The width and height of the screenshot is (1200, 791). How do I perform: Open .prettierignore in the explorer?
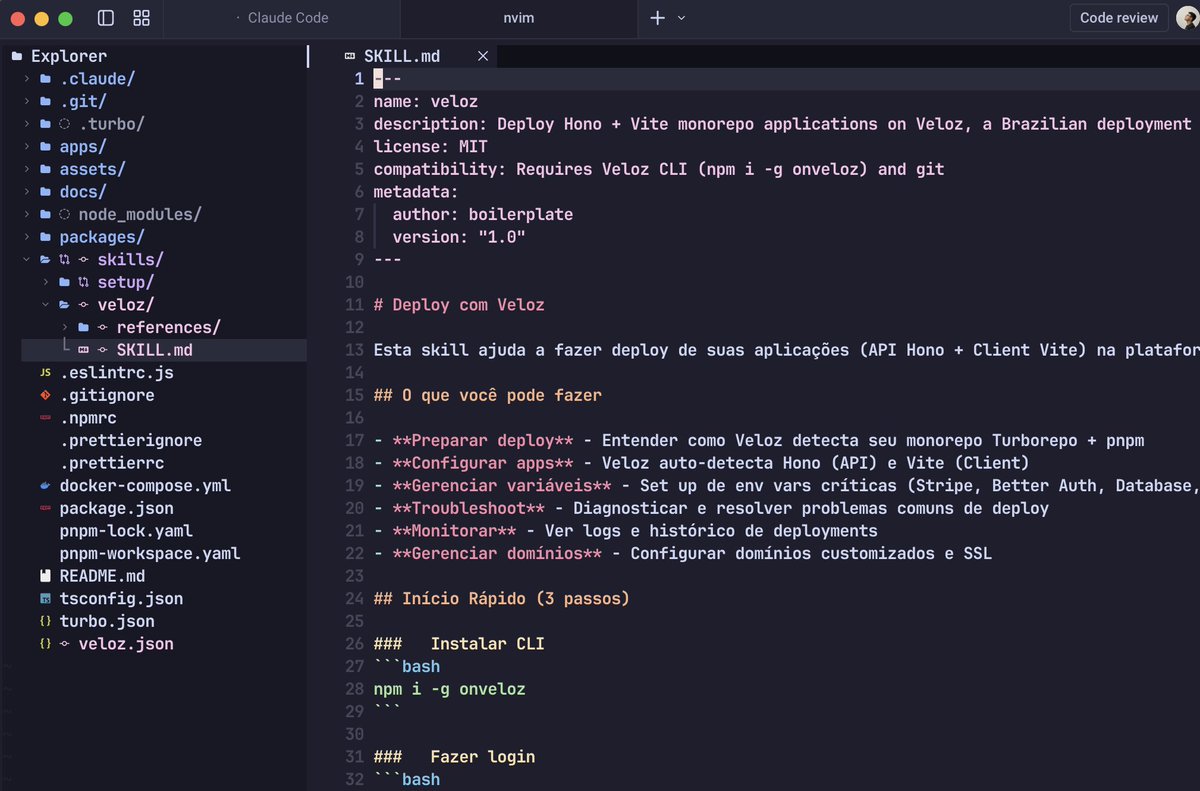[x=131, y=441]
